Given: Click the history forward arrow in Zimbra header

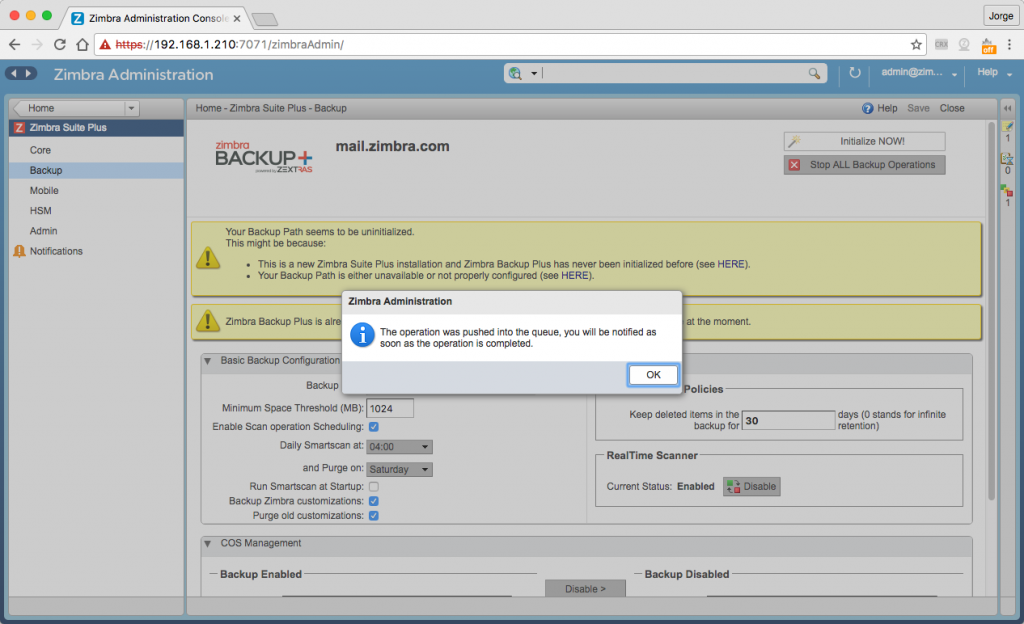Looking at the screenshot, I should click(x=29, y=74).
